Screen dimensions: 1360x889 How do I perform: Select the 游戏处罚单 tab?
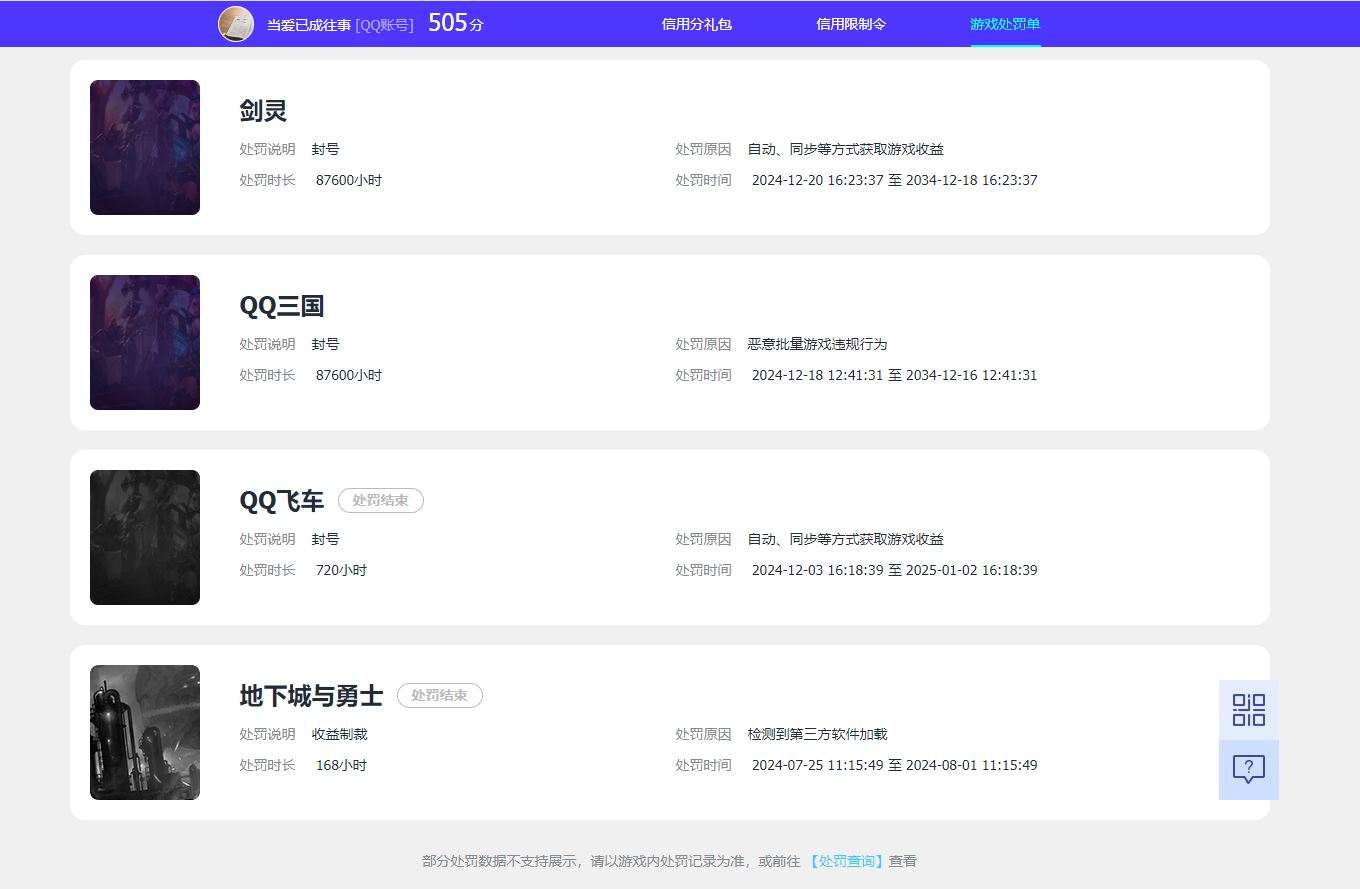click(1005, 24)
